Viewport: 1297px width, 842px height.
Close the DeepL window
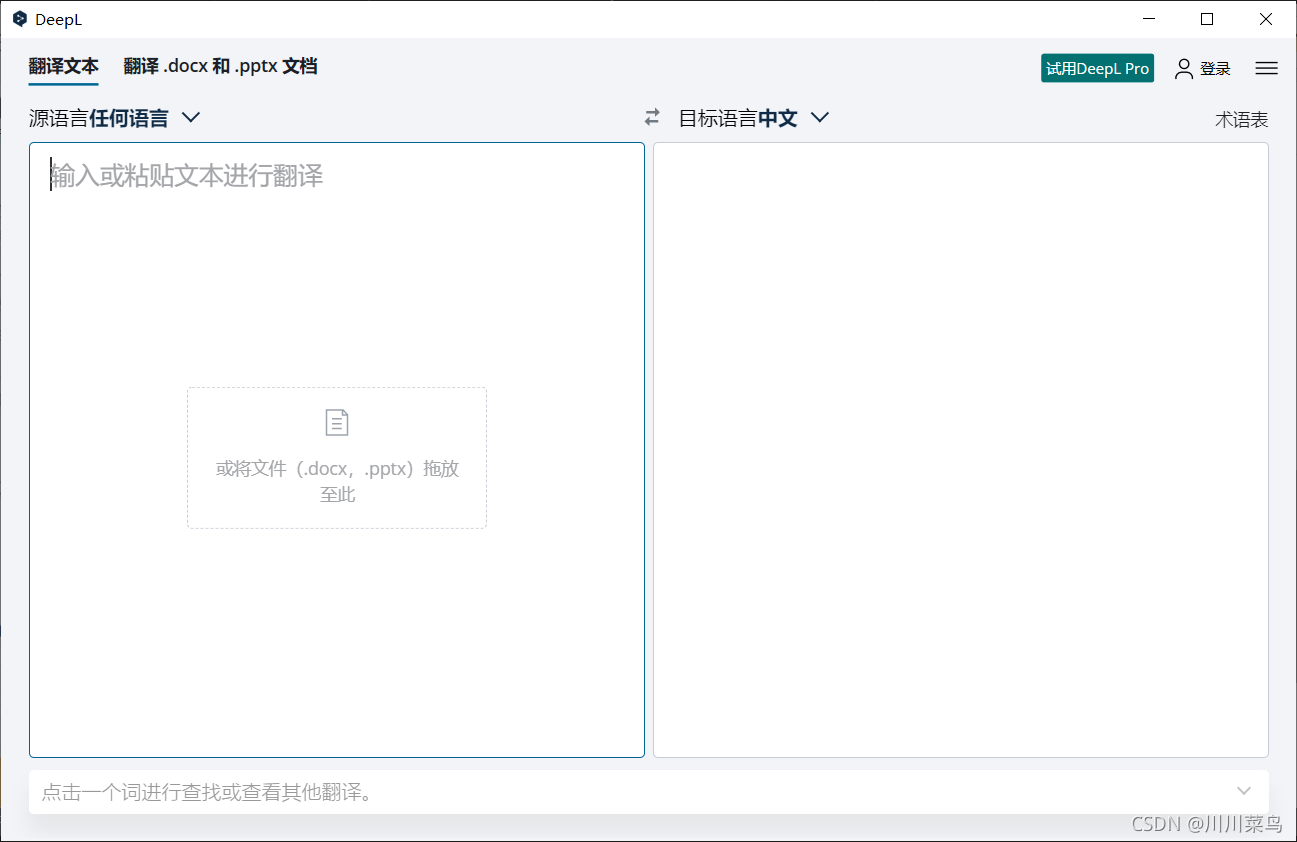[x=1265, y=19]
